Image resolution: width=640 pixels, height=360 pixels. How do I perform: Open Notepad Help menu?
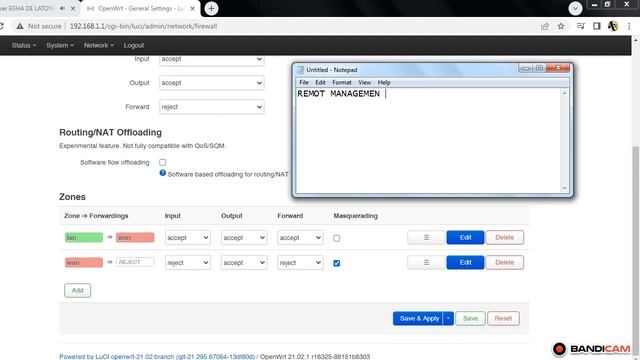(x=384, y=82)
